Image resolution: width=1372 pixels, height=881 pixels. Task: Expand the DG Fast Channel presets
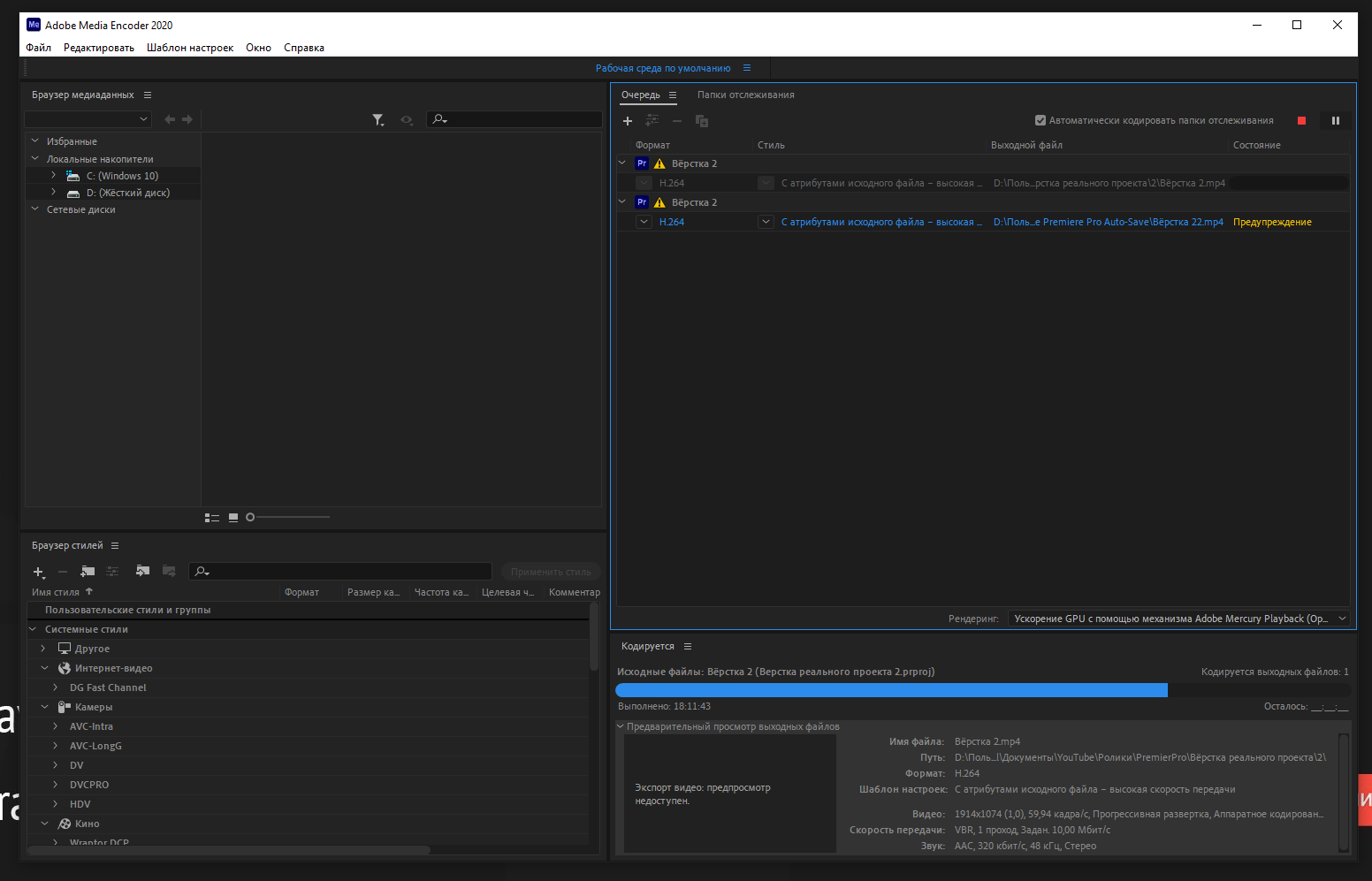click(x=55, y=687)
